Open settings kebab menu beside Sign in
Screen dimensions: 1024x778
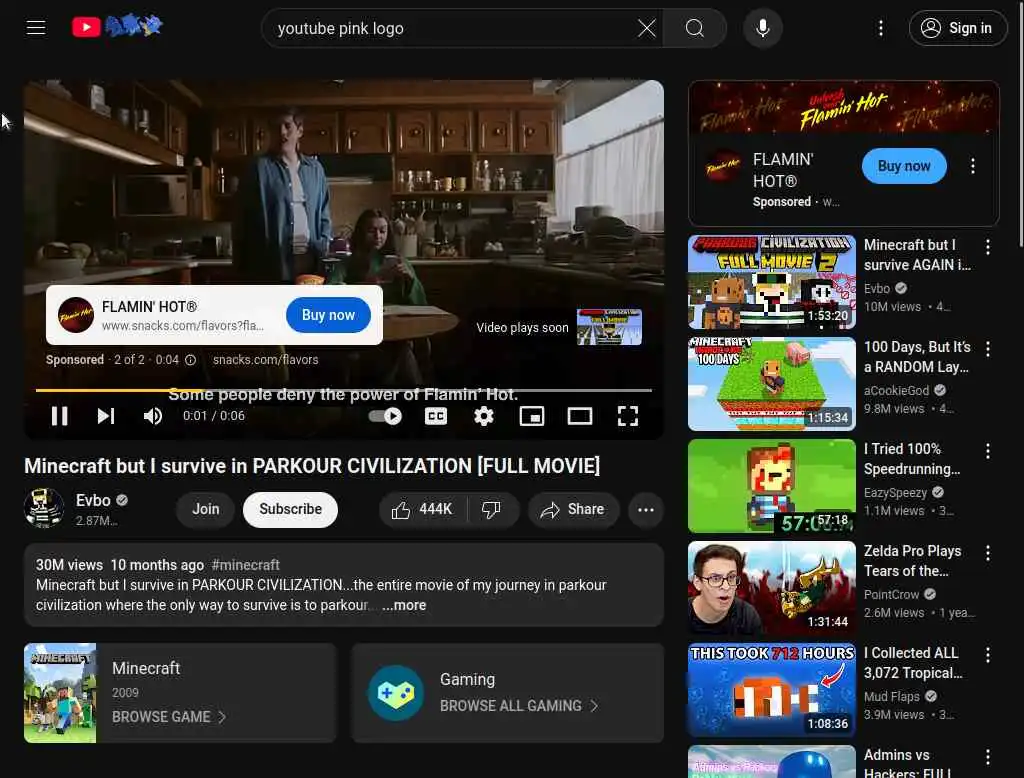[x=881, y=28]
